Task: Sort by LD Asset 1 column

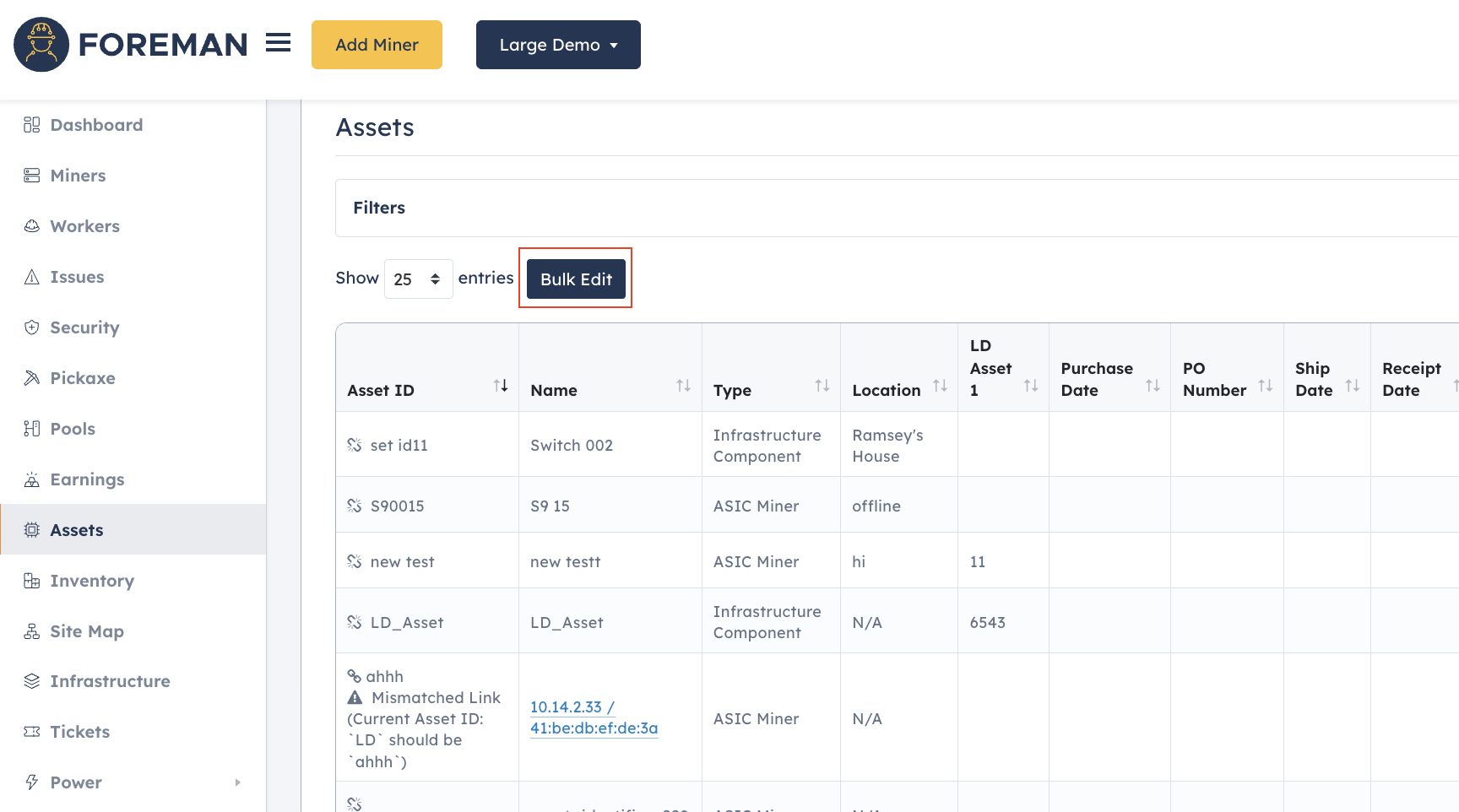Action: coord(1031,386)
